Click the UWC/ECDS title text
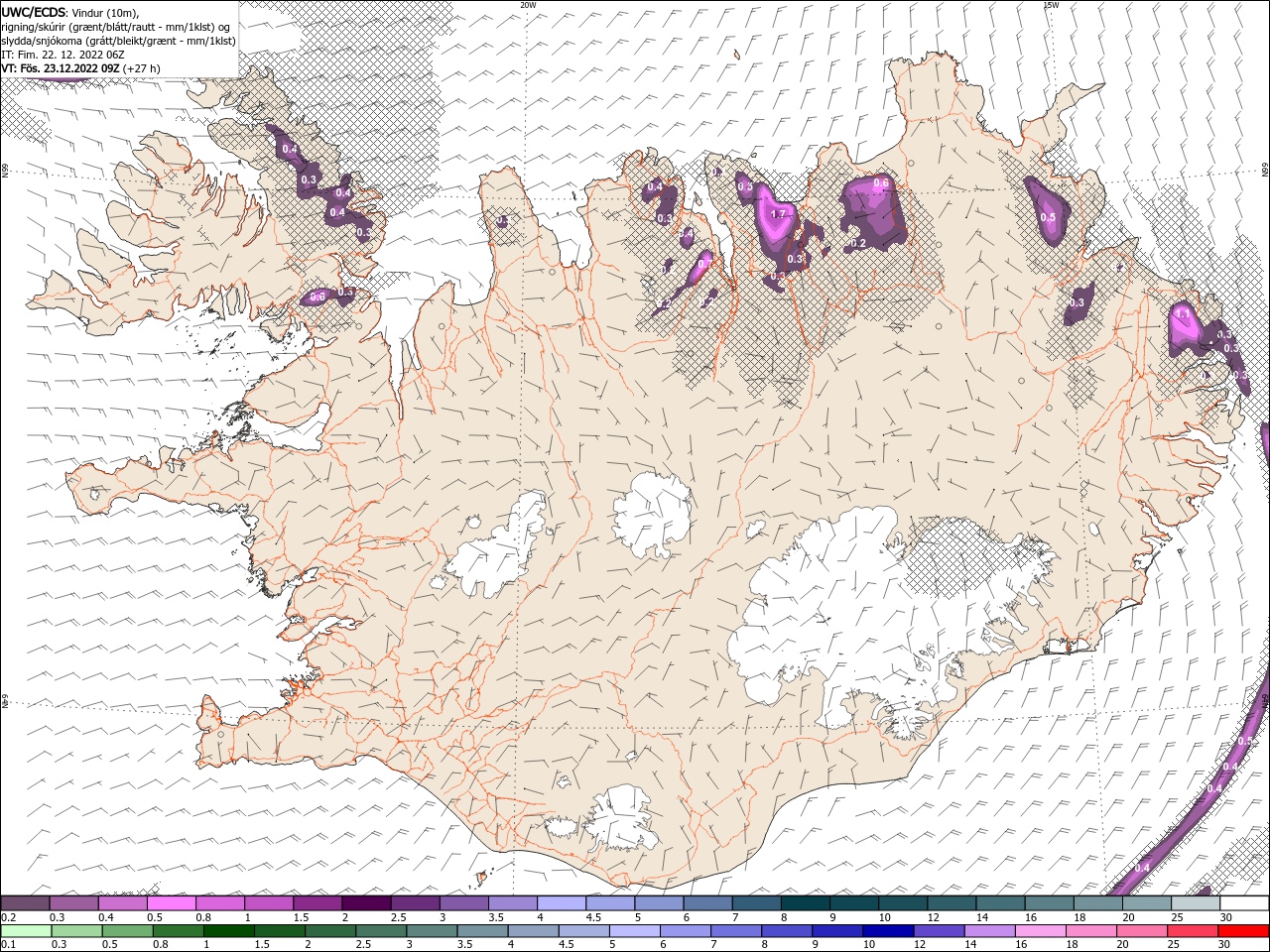 click(33, 12)
